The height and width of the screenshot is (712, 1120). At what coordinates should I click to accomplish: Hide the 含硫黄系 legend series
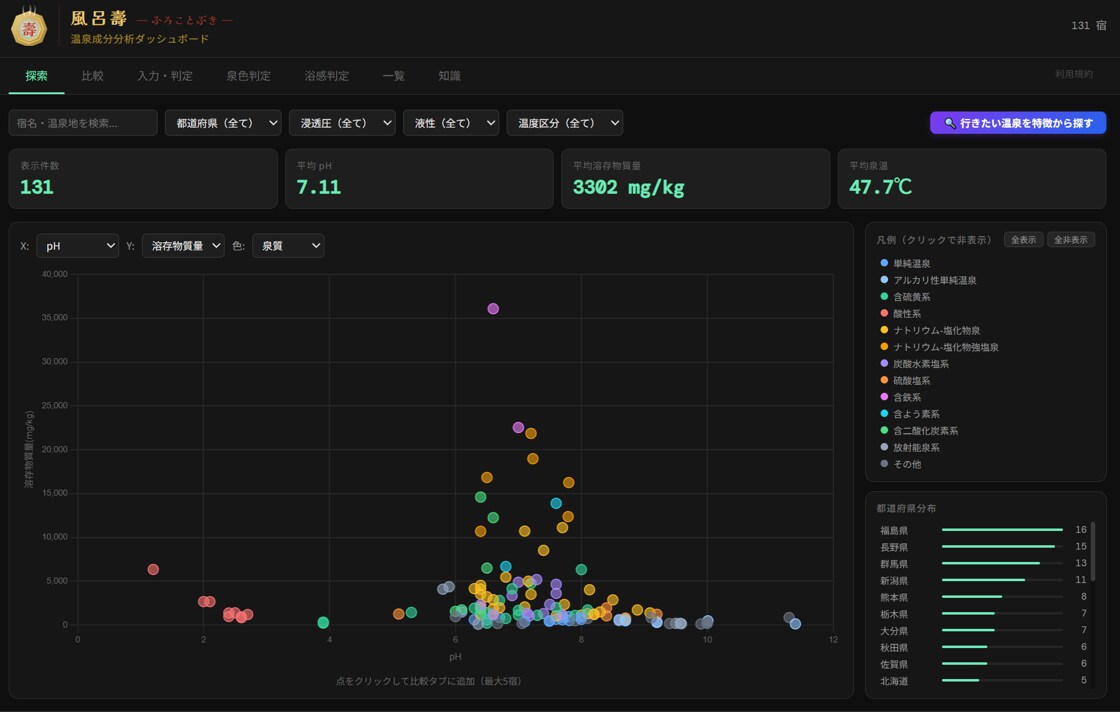click(x=905, y=297)
